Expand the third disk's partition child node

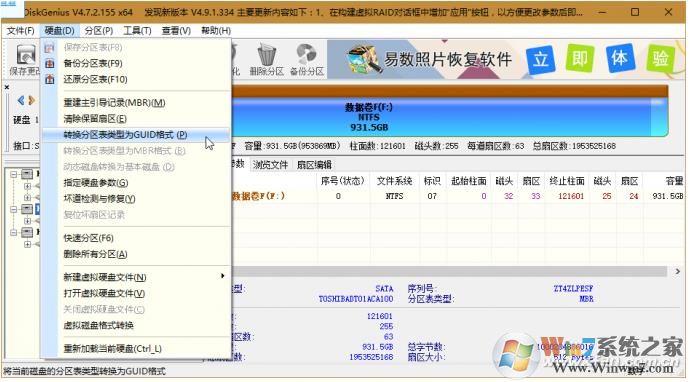point(27,243)
